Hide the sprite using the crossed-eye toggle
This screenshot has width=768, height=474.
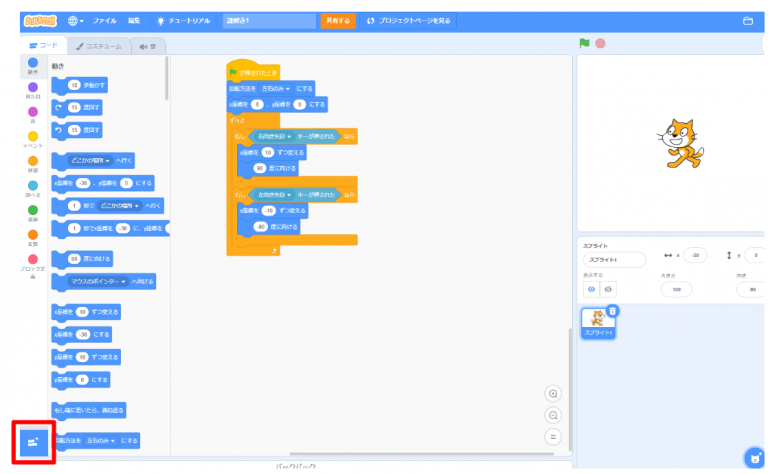(x=608, y=289)
